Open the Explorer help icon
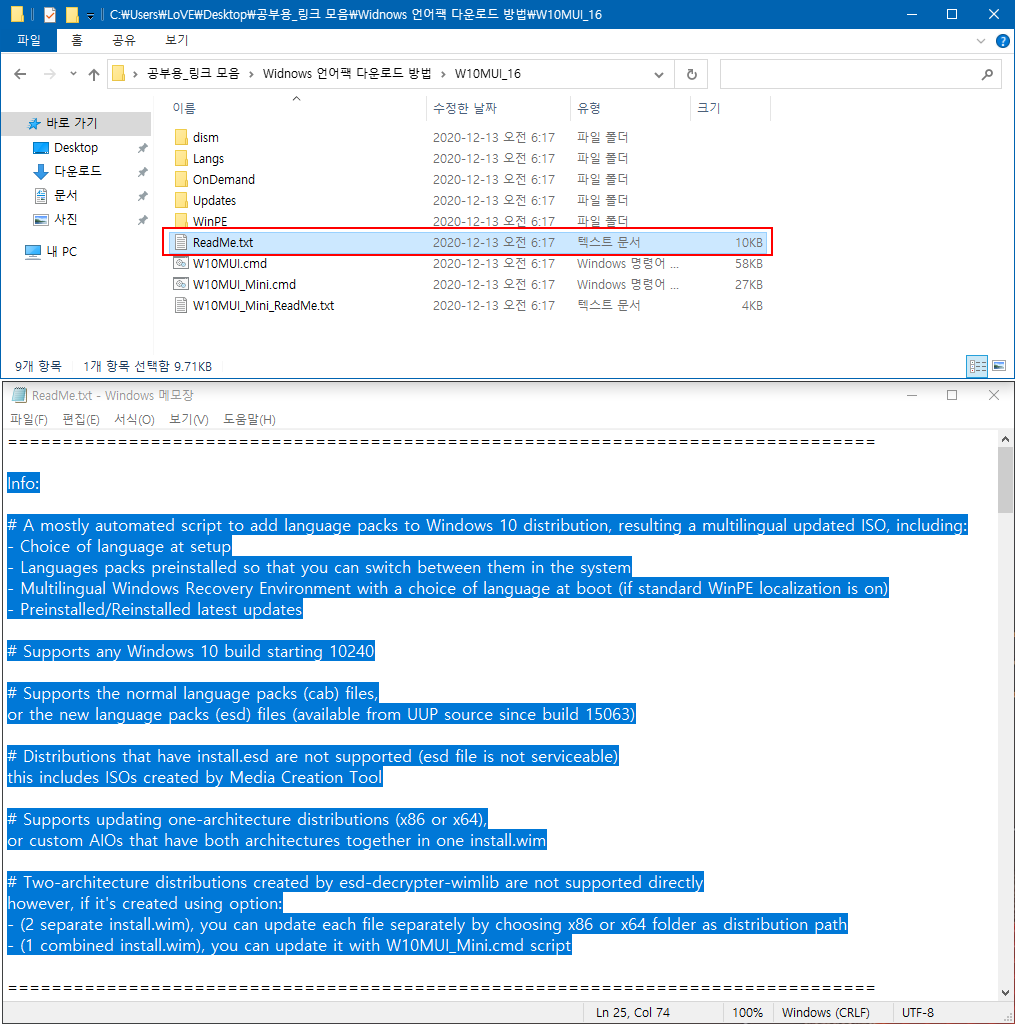Image resolution: width=1015 pixels, height=1024 pixels. click(x=1003, y=41)
